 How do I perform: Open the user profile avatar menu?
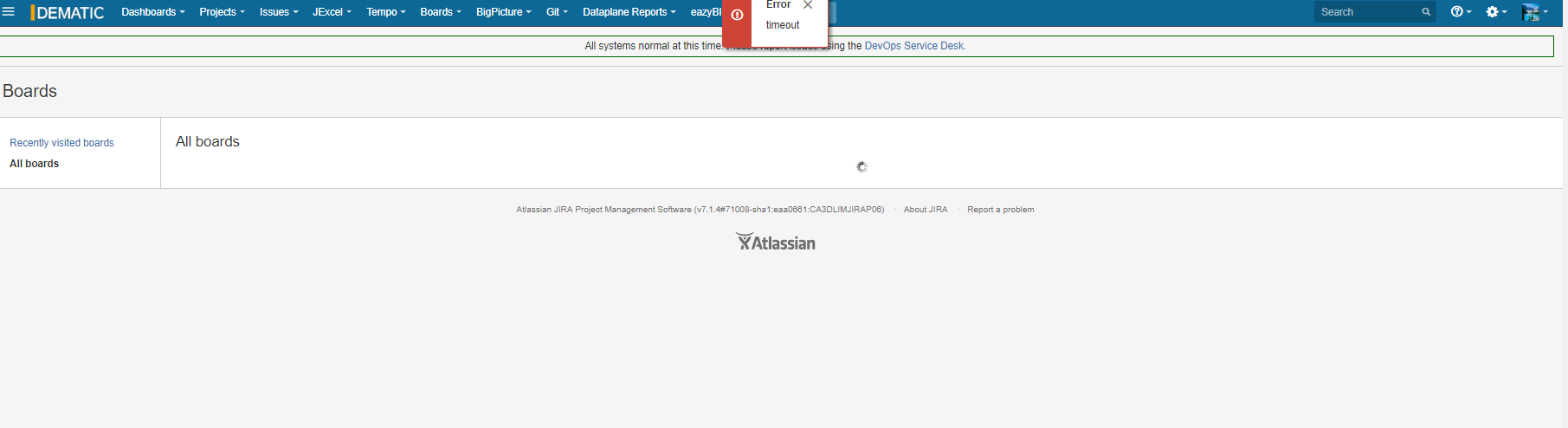(1535, 12)
